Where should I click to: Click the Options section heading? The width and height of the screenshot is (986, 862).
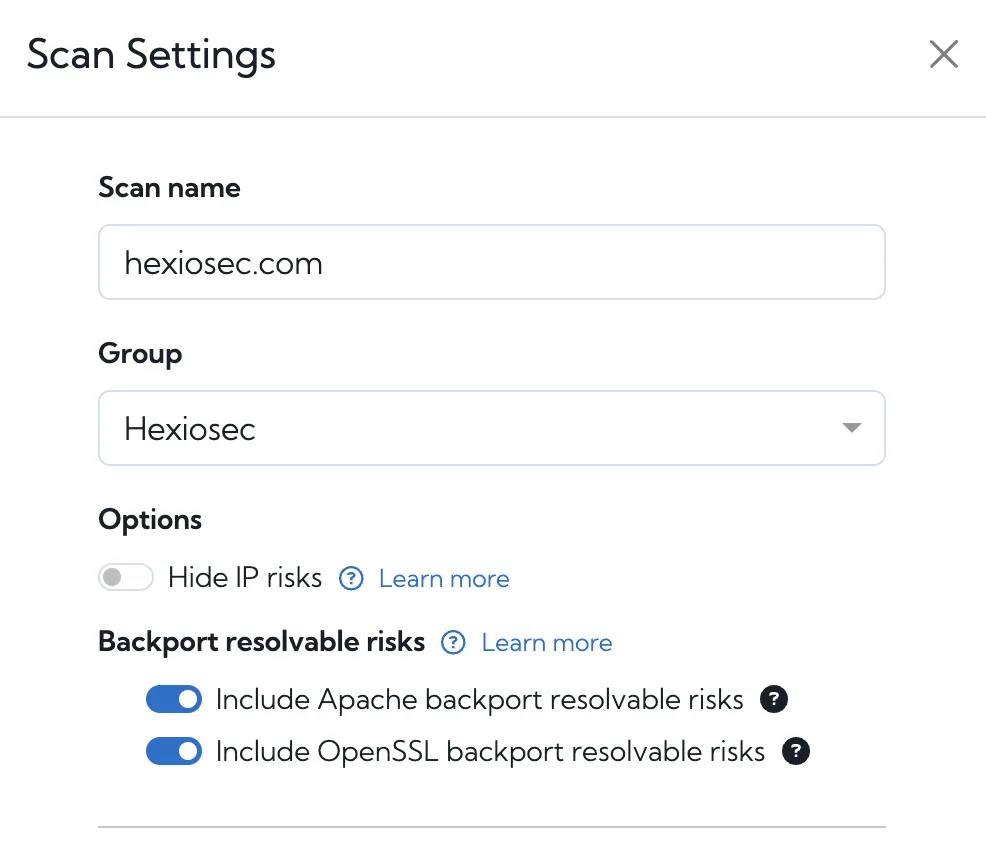(149, 519)
